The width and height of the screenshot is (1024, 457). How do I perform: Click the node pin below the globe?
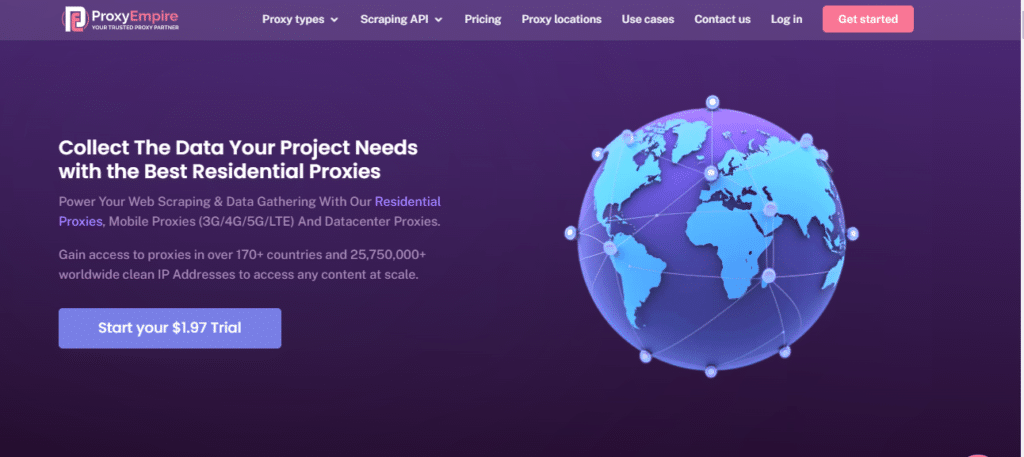coord(711,371)
